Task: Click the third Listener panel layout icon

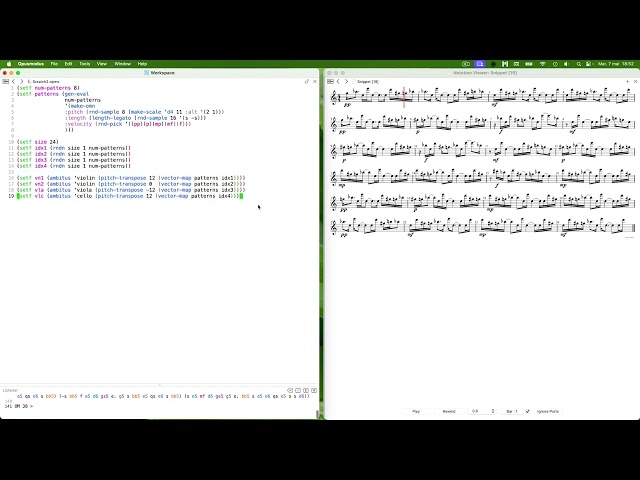Action: tap(306, 391)
